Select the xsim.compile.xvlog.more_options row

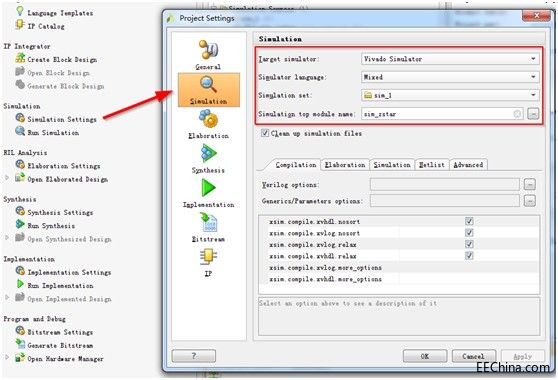point(399,268)
